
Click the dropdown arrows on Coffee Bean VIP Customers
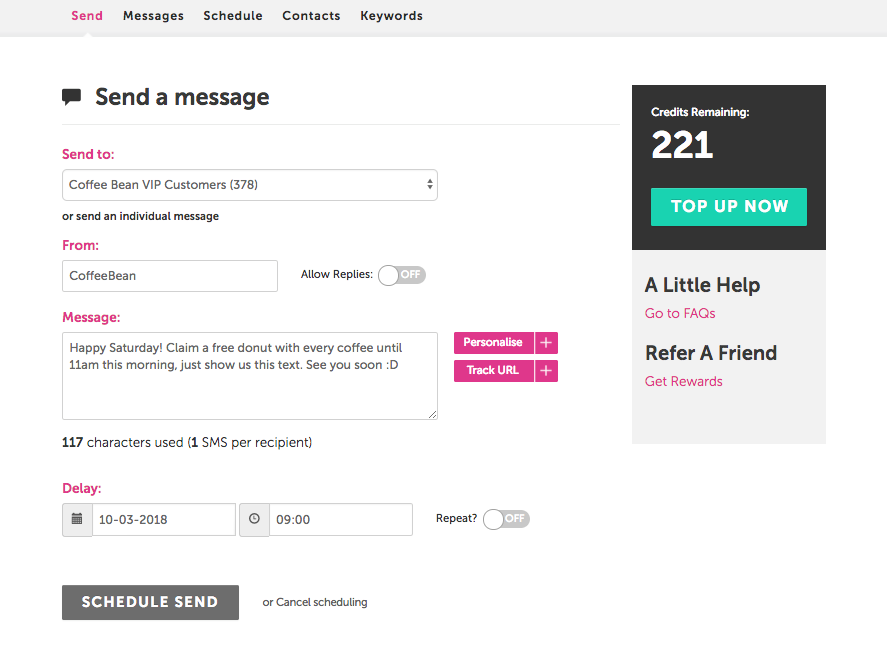[x=430, y=184]
